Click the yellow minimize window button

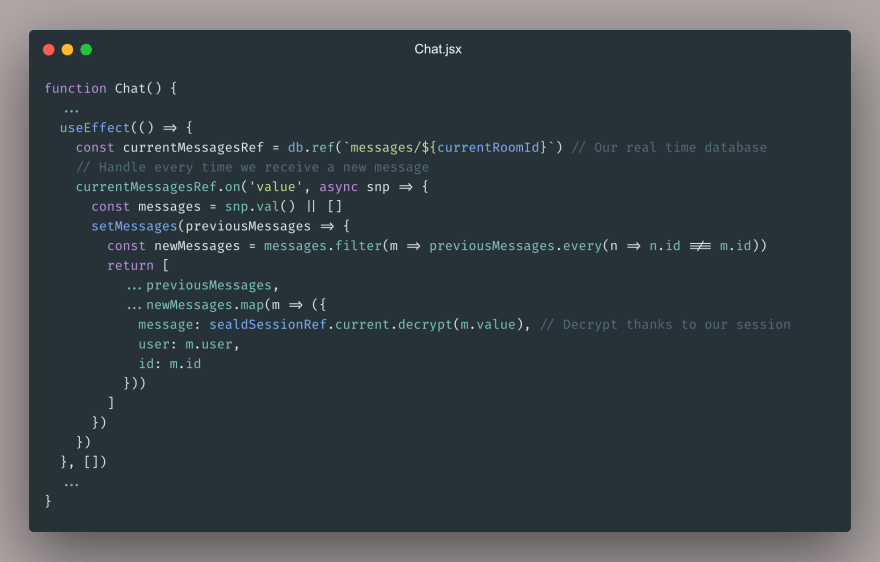tap(67, 50)
